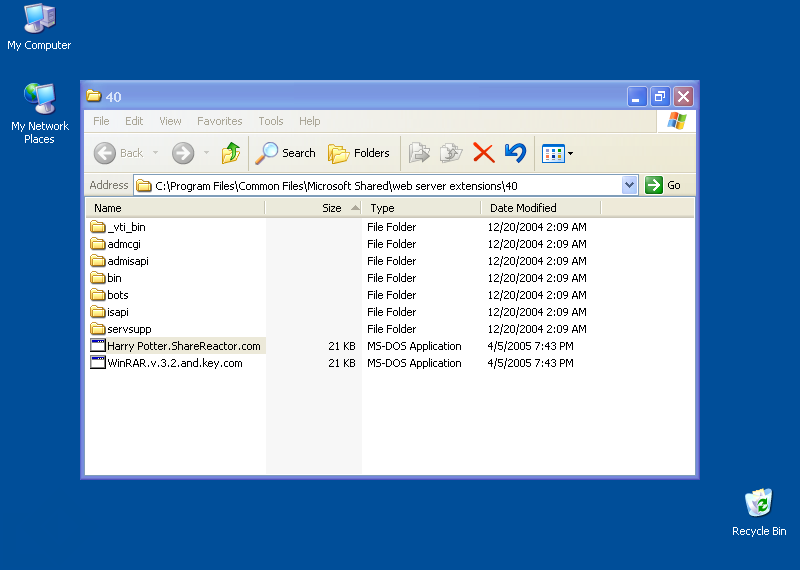Click the Restore Down window button

point(660,96)
